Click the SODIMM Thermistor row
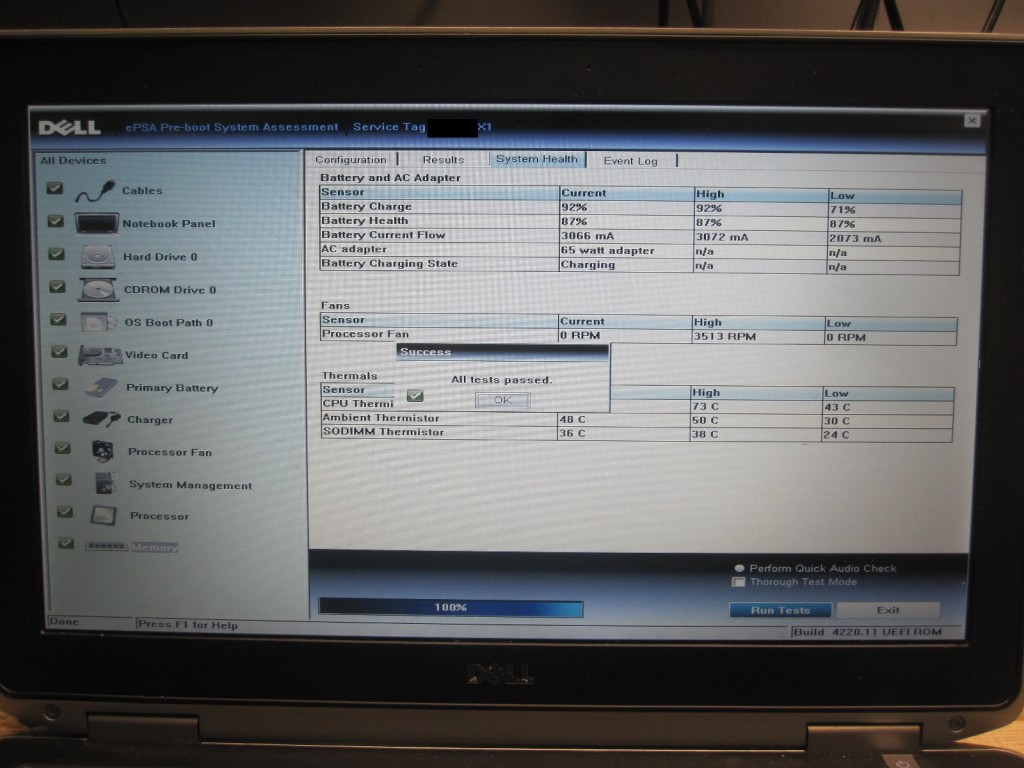The height and width of the screenshot is (768, 1024). (x=637, y=434)
